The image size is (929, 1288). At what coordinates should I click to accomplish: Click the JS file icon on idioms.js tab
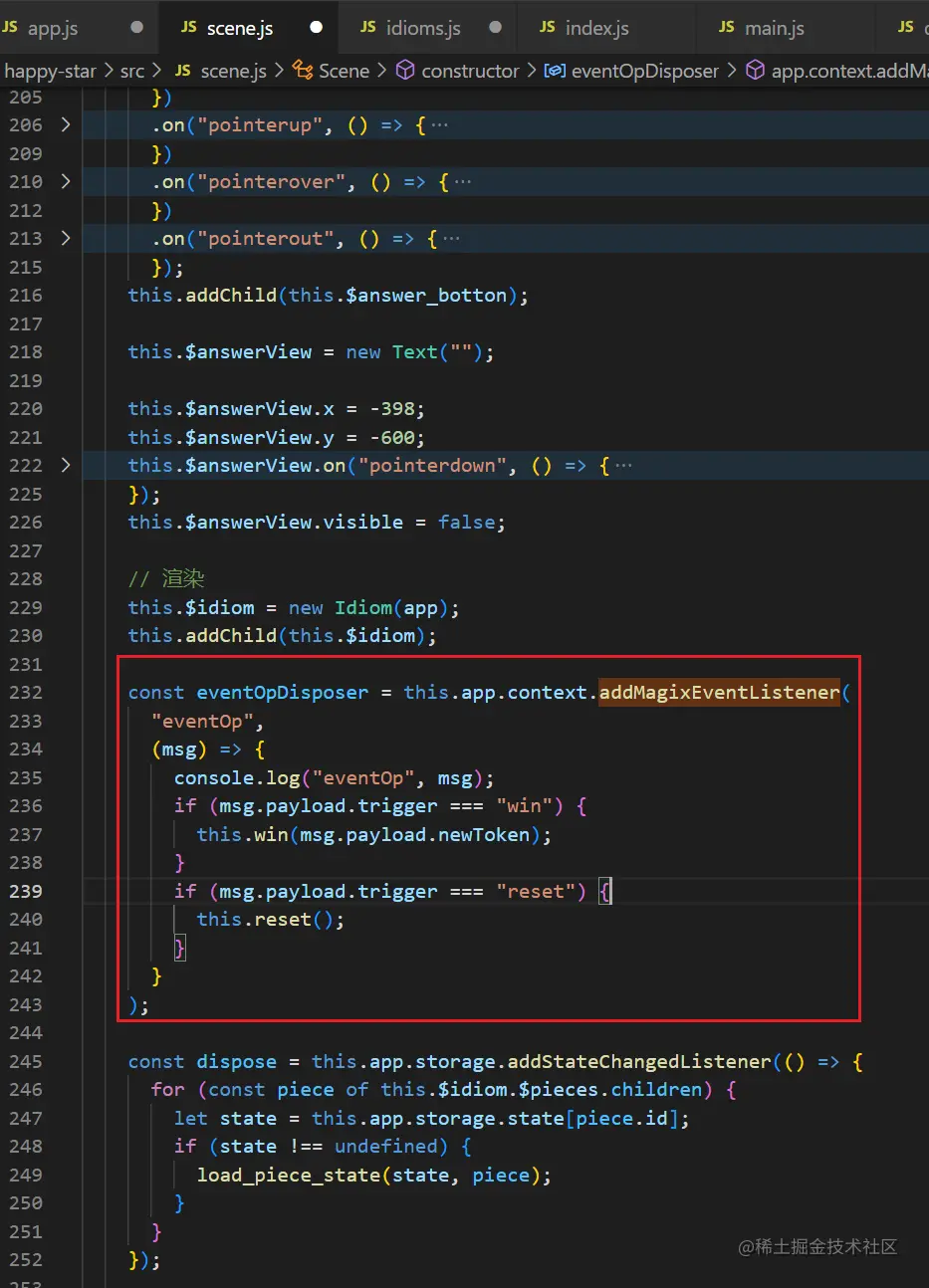click(368, 27)
